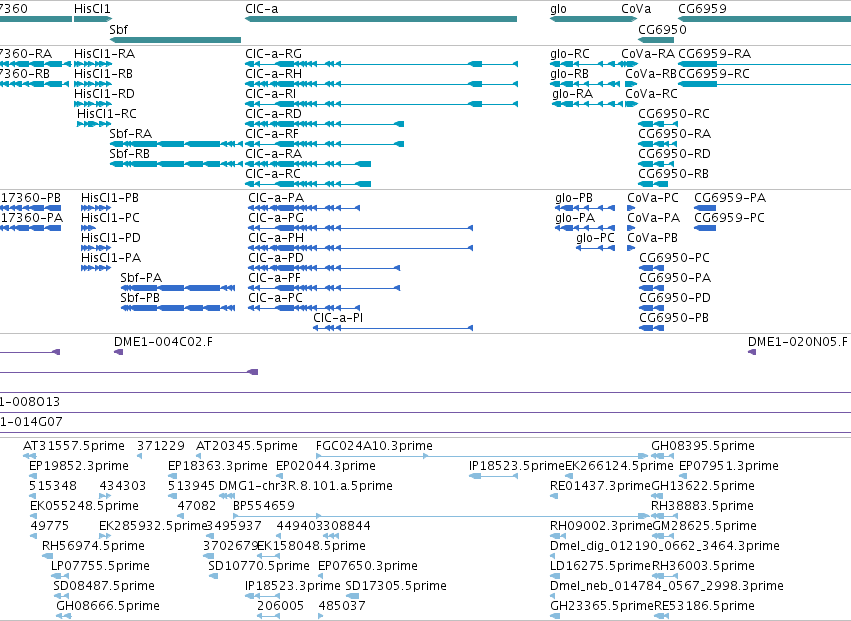This screenshot has width=851, height=621.
Task: Click BAC end DME1-020N05.F
Action: [797, 342]
